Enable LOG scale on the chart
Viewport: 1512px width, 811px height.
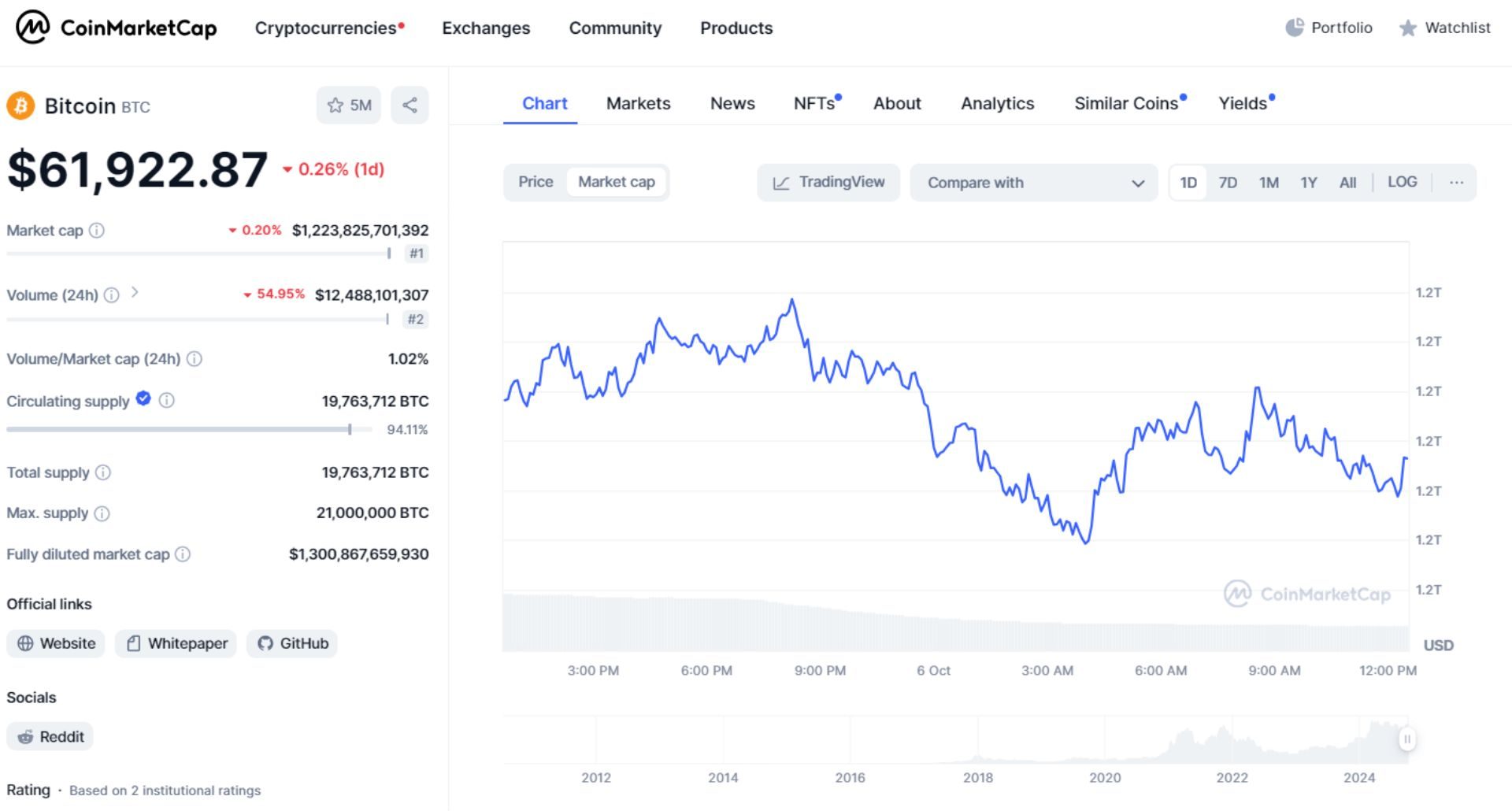pyautogui.click(x=1402, y=181)
